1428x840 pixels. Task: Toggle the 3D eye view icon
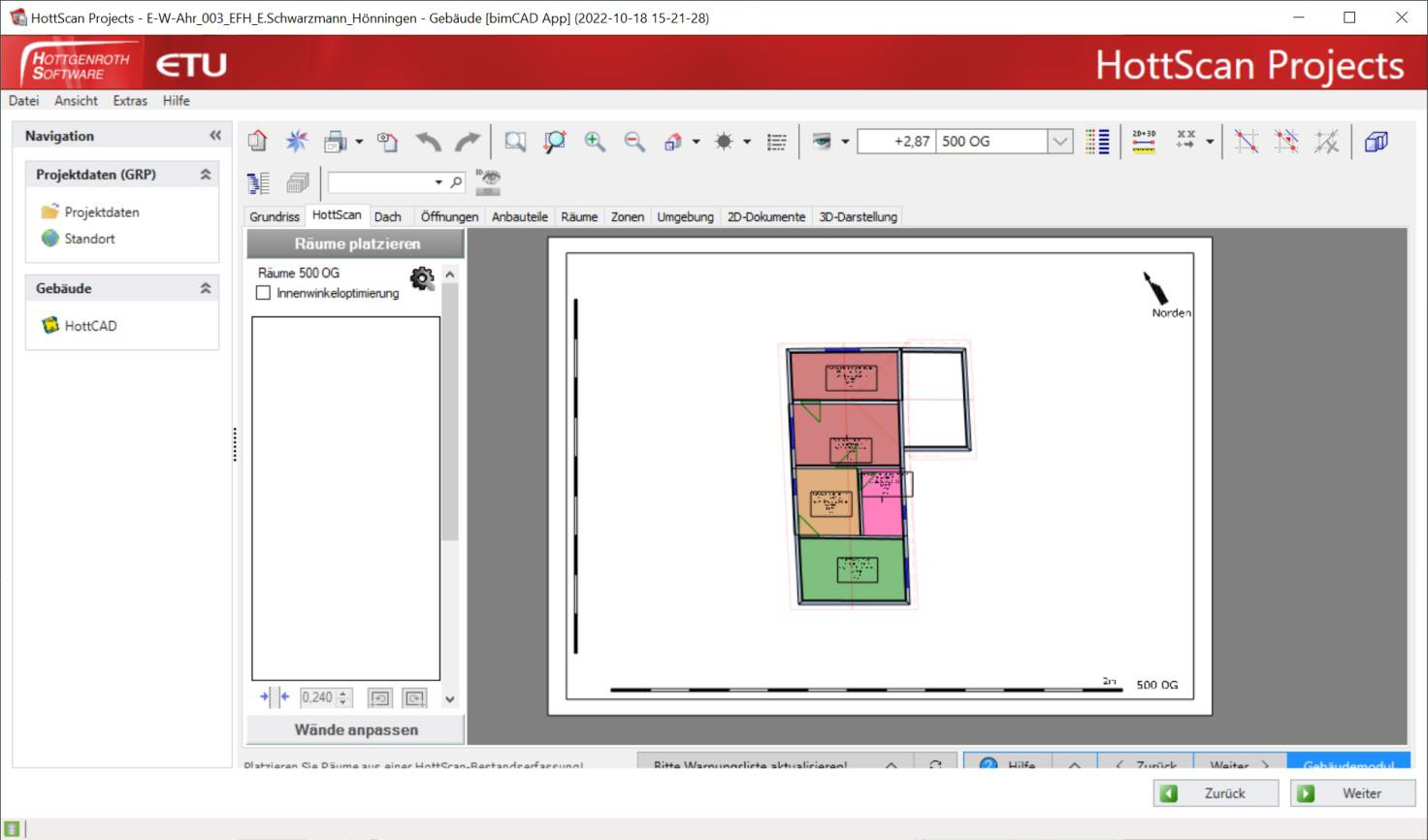pos(488,181)
